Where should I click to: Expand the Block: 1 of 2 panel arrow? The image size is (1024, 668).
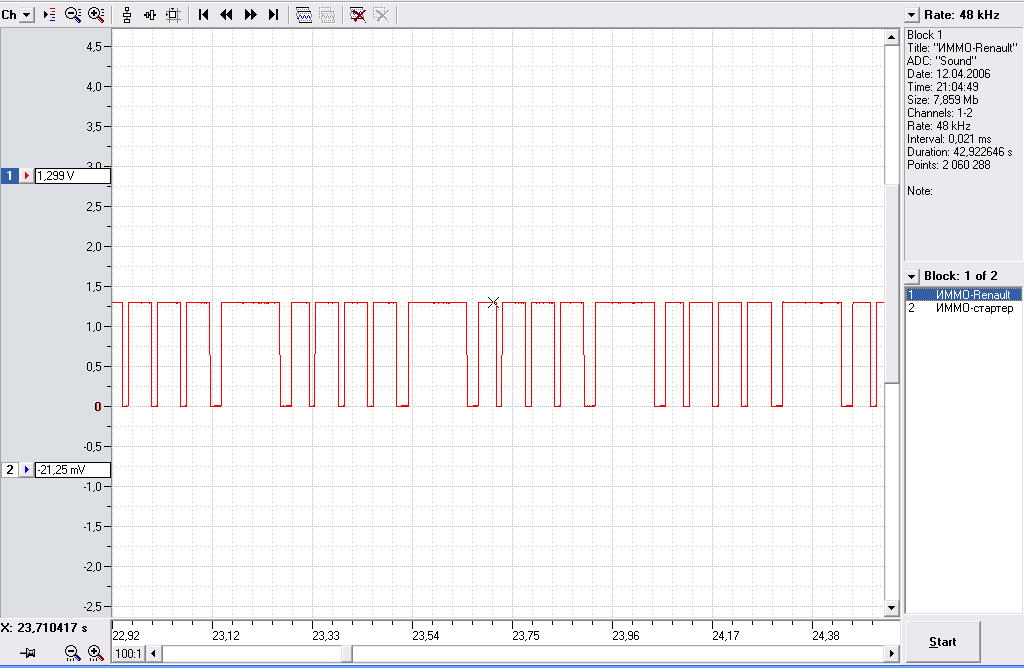click(x=912, y=276)
